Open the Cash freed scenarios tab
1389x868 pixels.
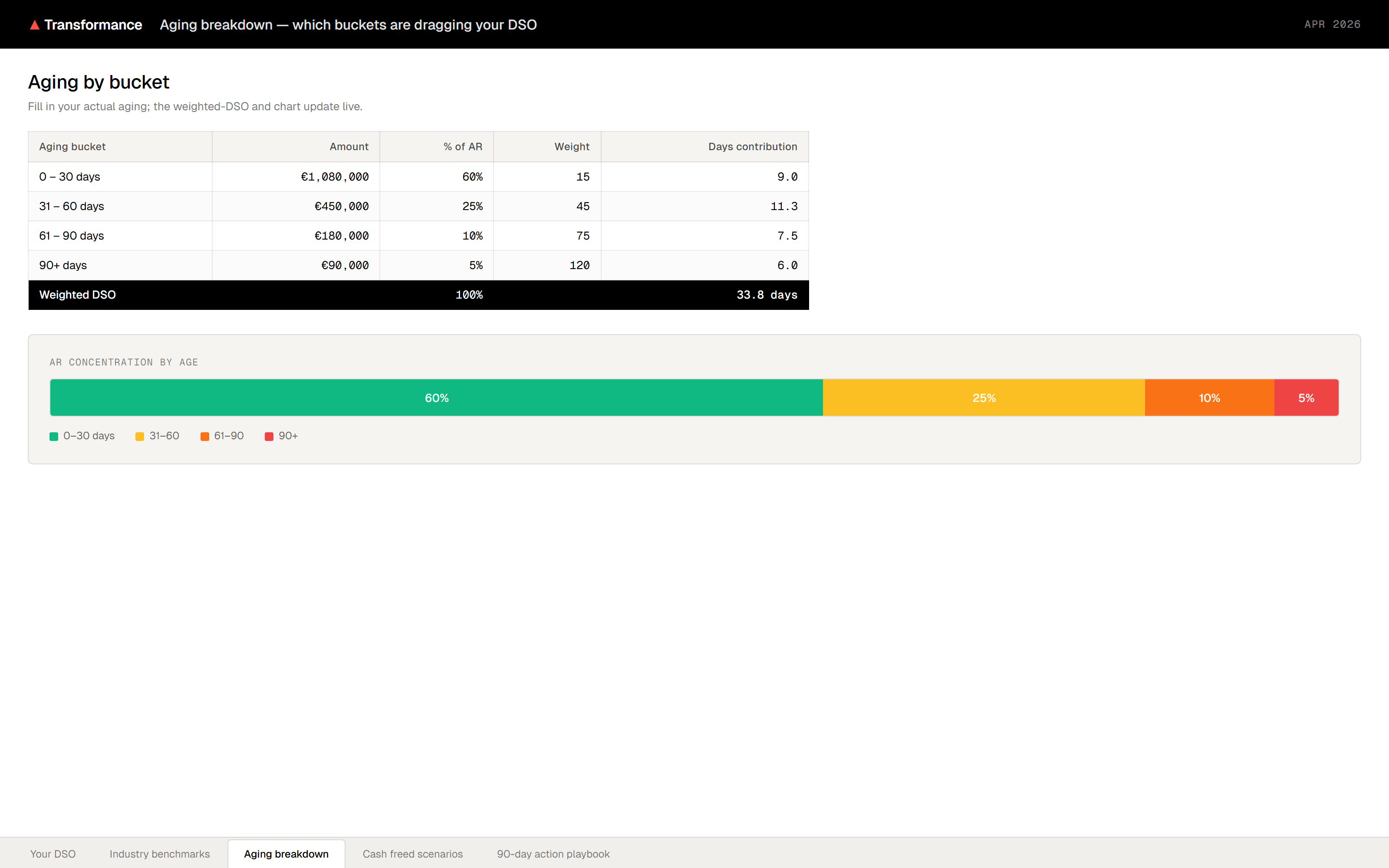[412, 854]
